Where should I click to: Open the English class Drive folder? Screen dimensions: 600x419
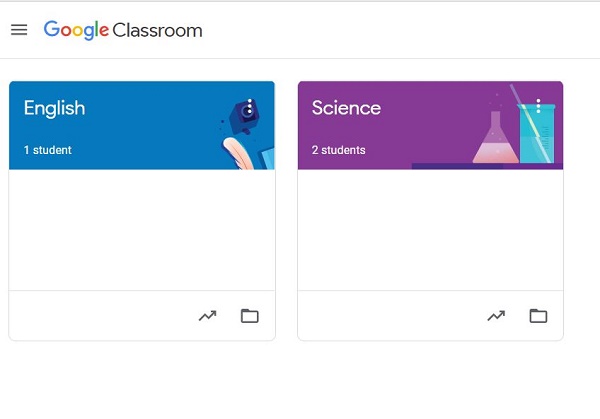tap(250, 316)
